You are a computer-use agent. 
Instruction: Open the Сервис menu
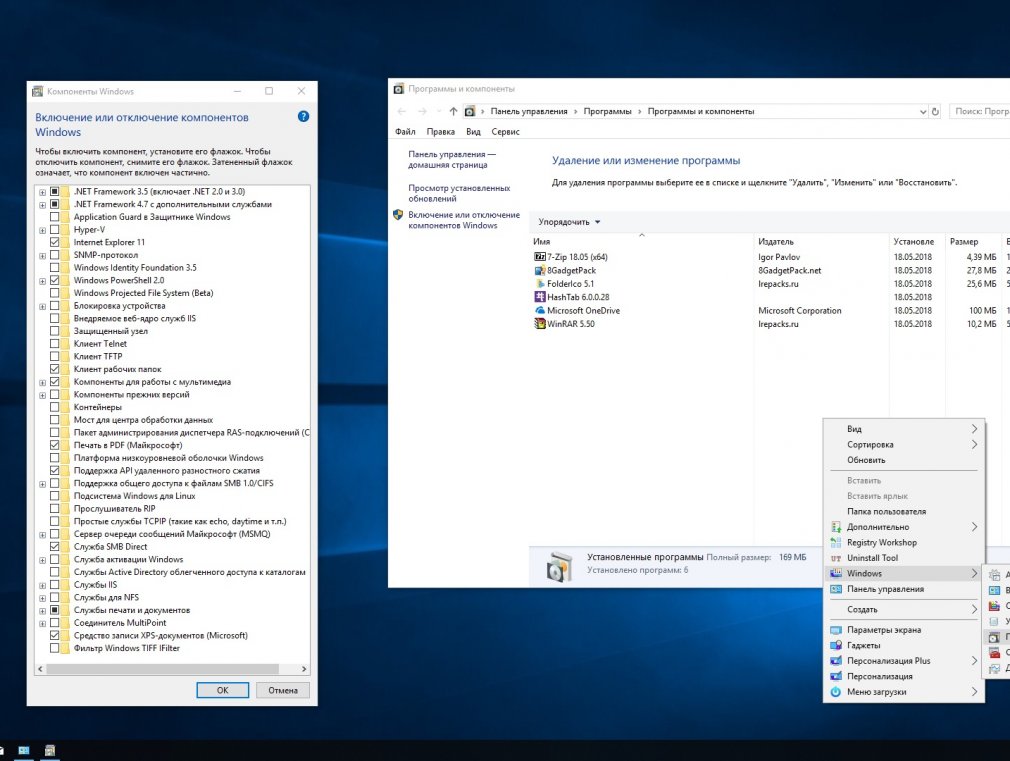click(x=506, y=131)
